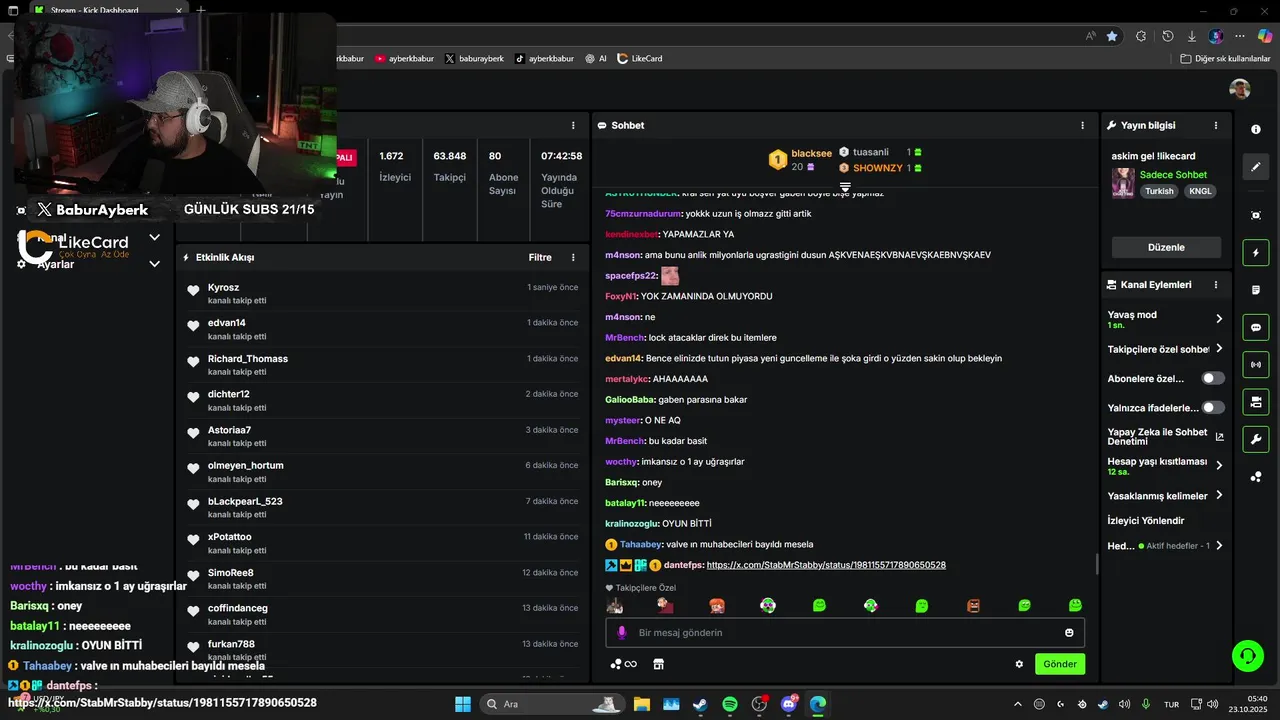Open OBS Studio from the taskbar
Screen dimensions: 1280x720
point(759,704)
